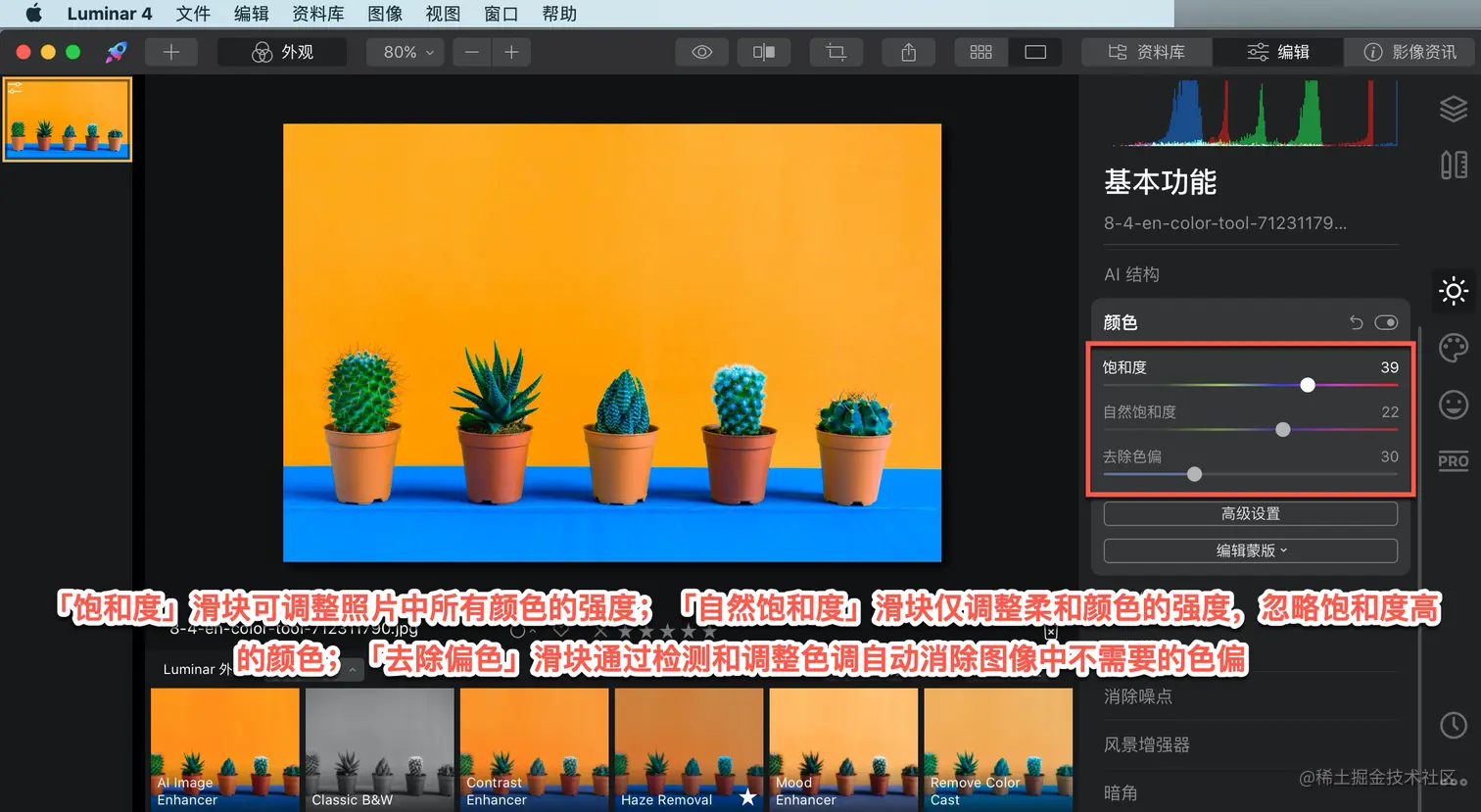Screen dimensions: 1481x812
Task: Select the Essentials sun icon
Action: (x=1454, y=291)
